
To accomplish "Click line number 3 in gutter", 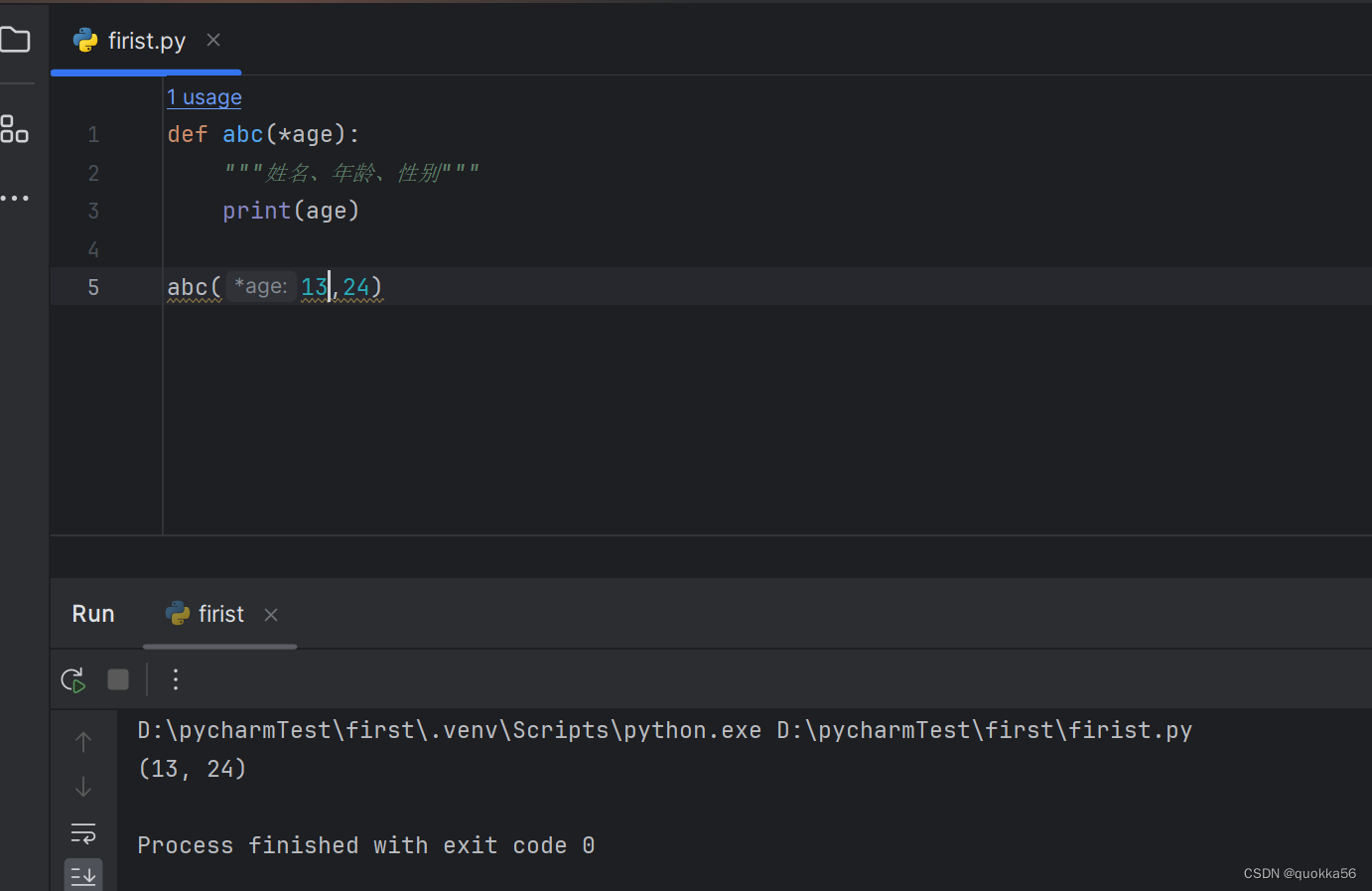I will 93,211.
